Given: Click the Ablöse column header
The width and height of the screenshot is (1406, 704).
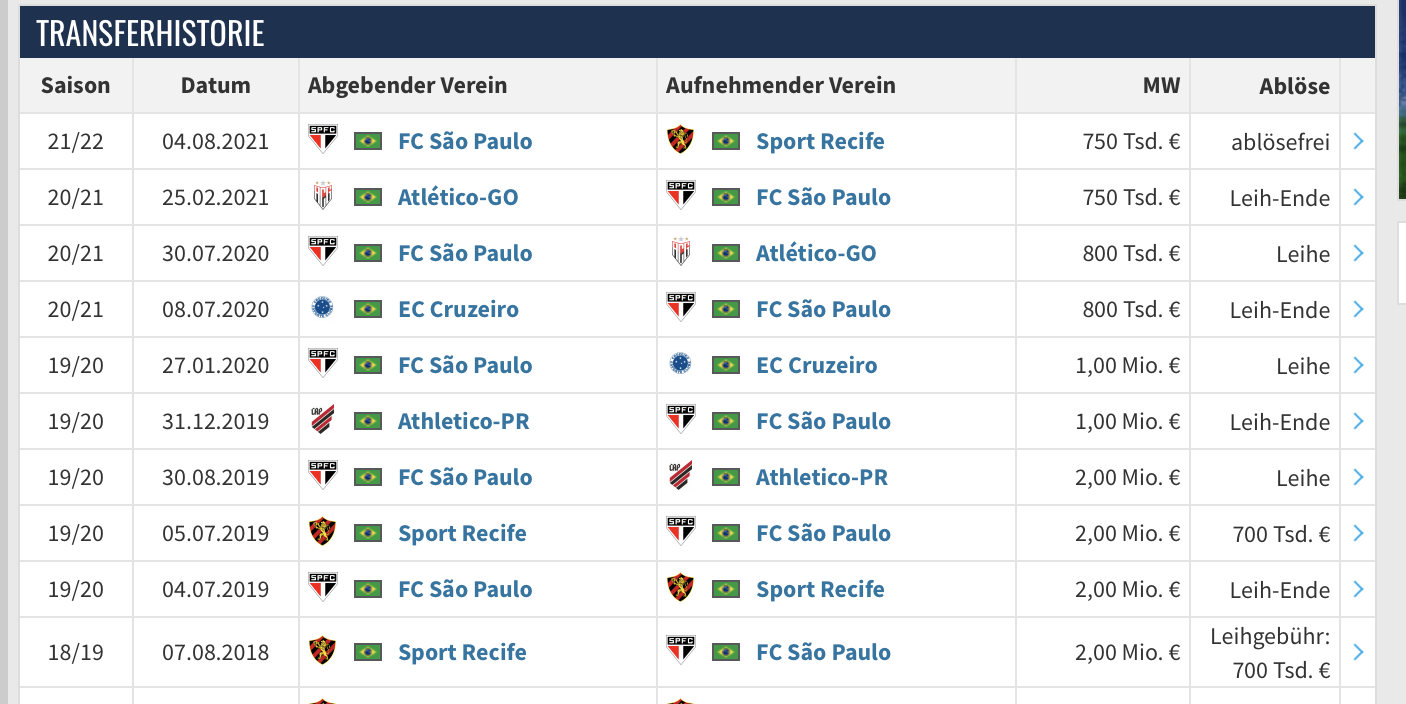Looking at the screenshot, I should [1294, 86].
